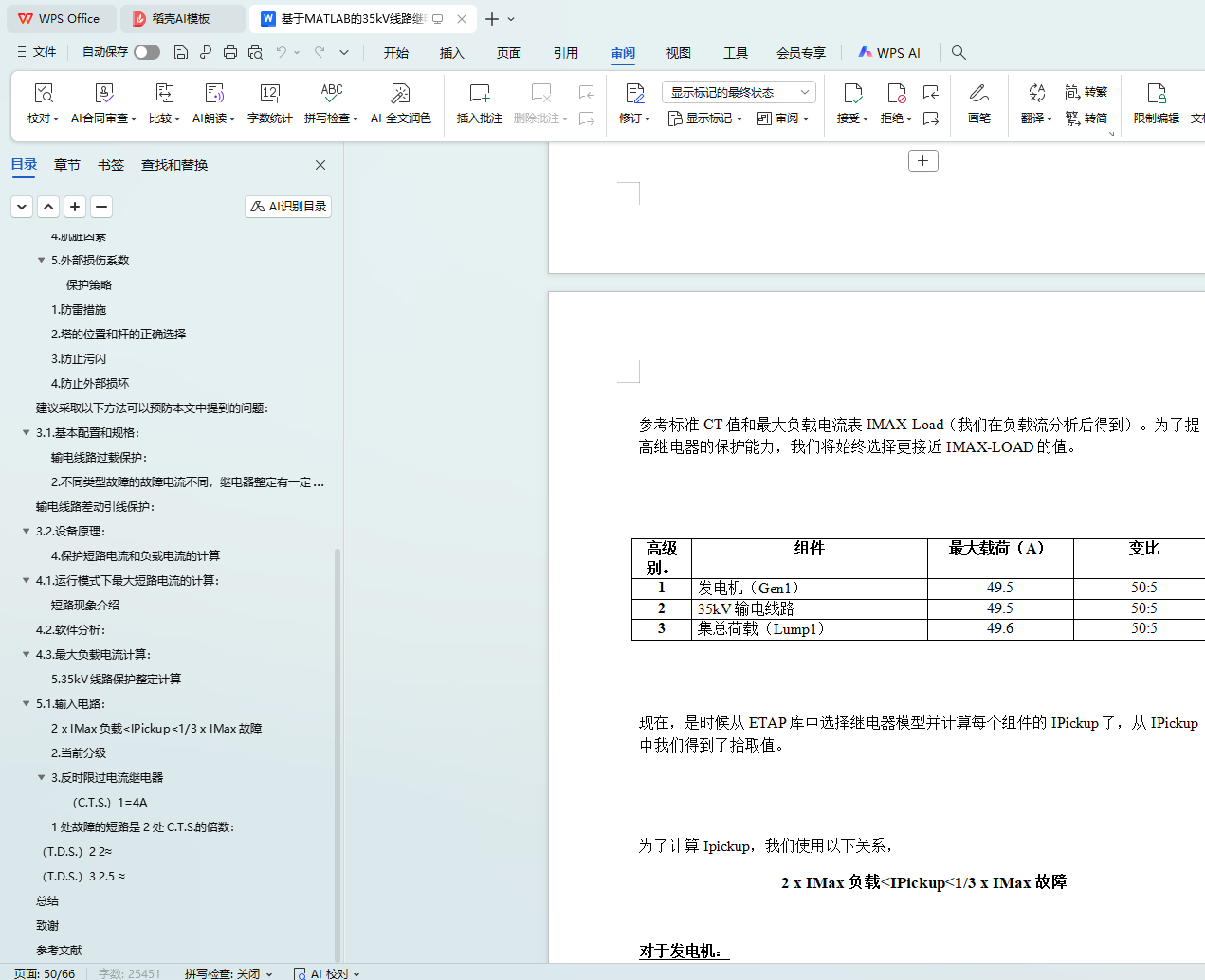Open the search magnifier icon
The width and height of the screenshot is (1205, 980).
click(959, 53)
